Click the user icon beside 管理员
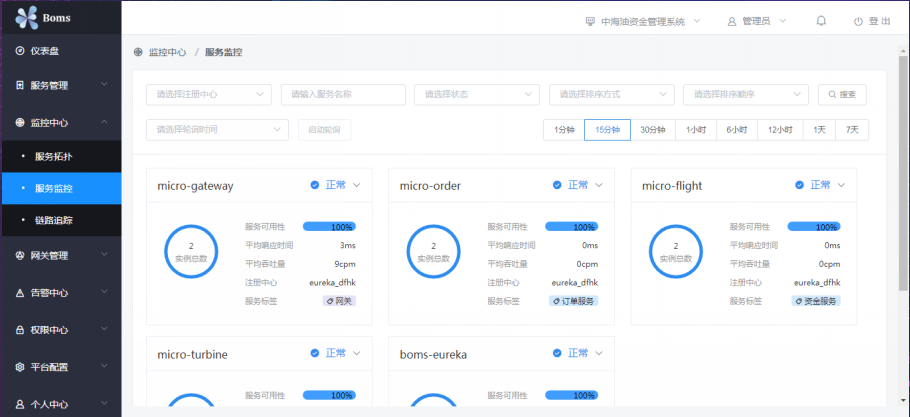The width and height of the screenshot is (910, 417). point(732,21)
